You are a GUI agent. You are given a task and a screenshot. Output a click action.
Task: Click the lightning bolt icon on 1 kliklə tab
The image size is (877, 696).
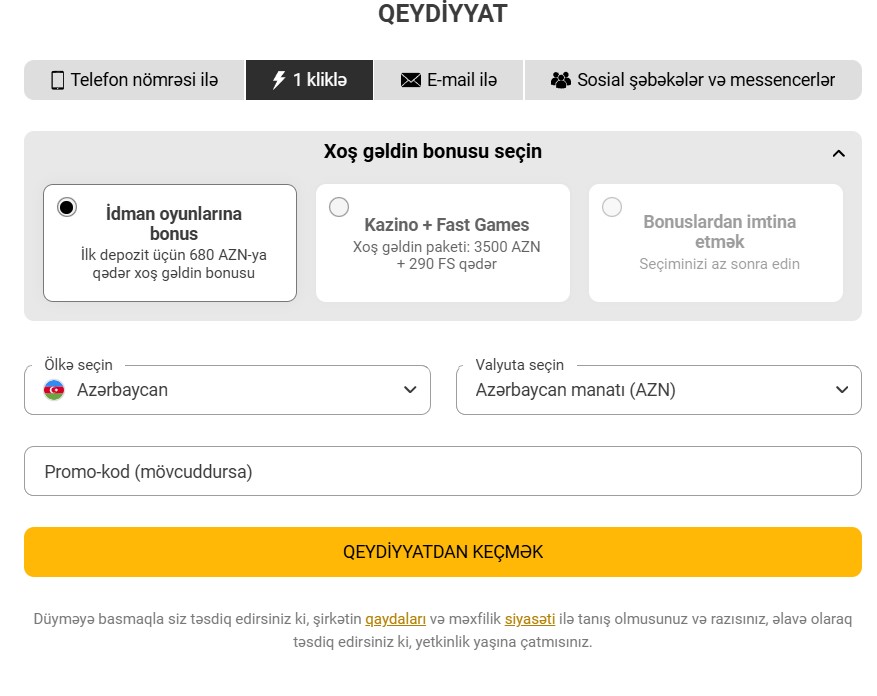pos(277,79)
